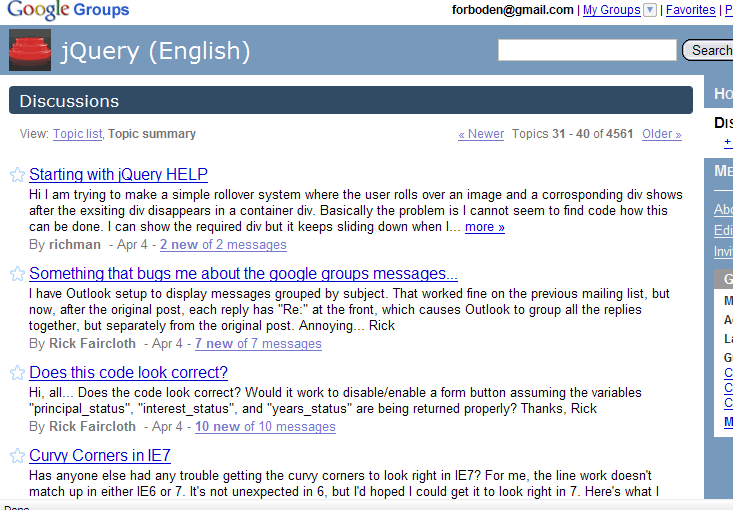The height and width of the screenshot is (510, 733).
Task: Star the 'Something that bugs me' topic
Action: 17,274
